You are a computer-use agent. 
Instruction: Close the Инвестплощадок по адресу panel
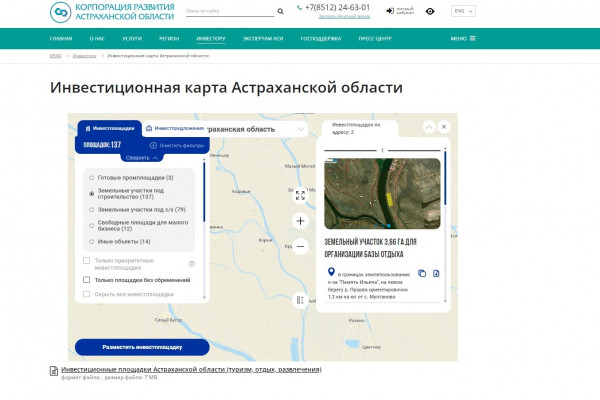click(x=444, y=127)
